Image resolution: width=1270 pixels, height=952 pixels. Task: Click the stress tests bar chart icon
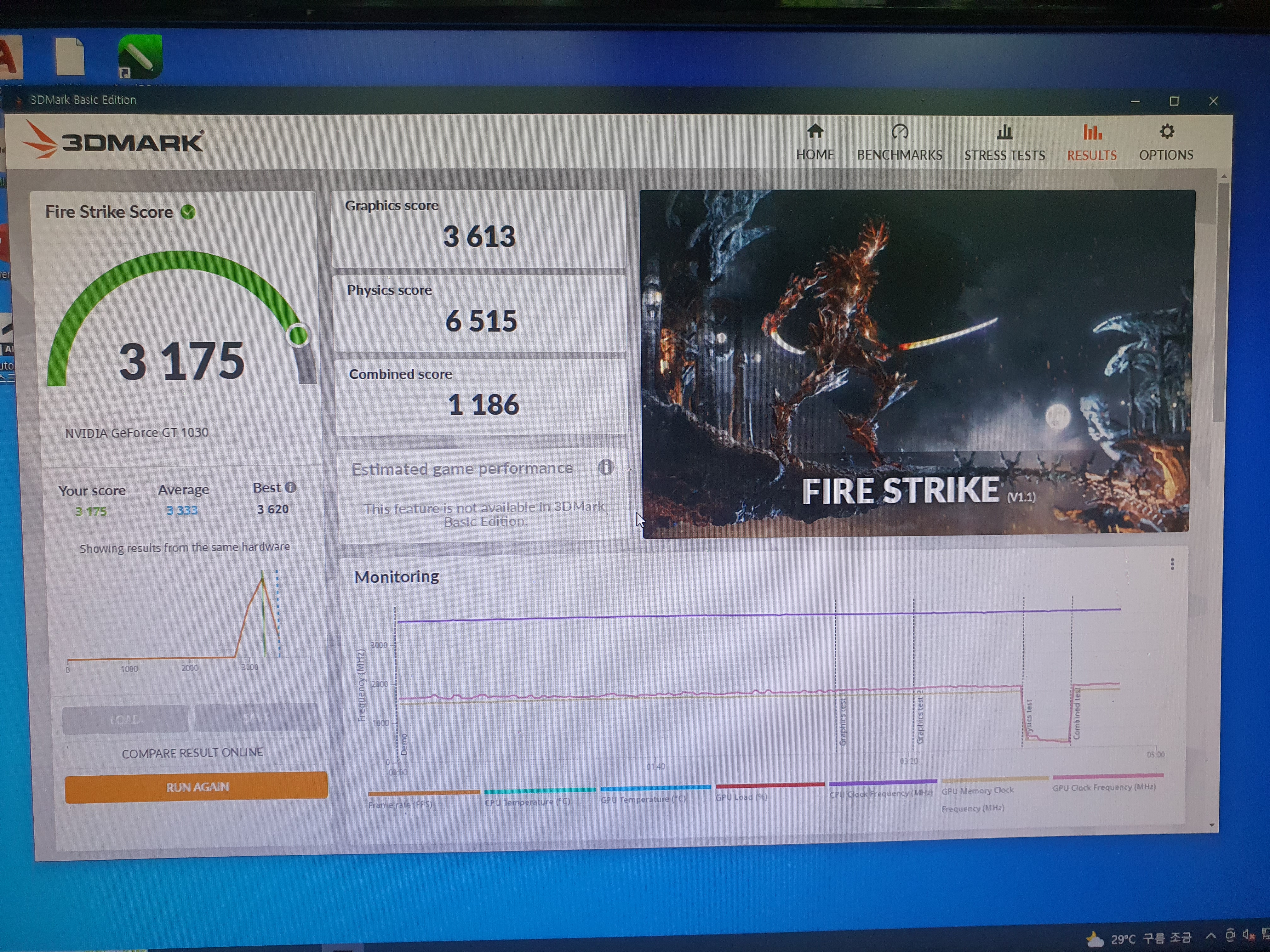point(1004,132)
